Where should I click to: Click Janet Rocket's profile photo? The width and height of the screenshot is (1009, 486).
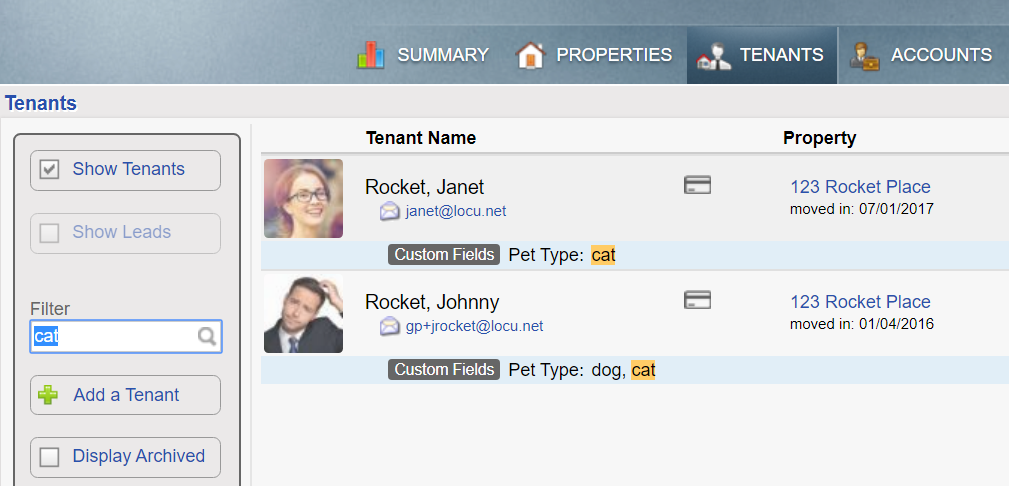click(x=303, y=198)
